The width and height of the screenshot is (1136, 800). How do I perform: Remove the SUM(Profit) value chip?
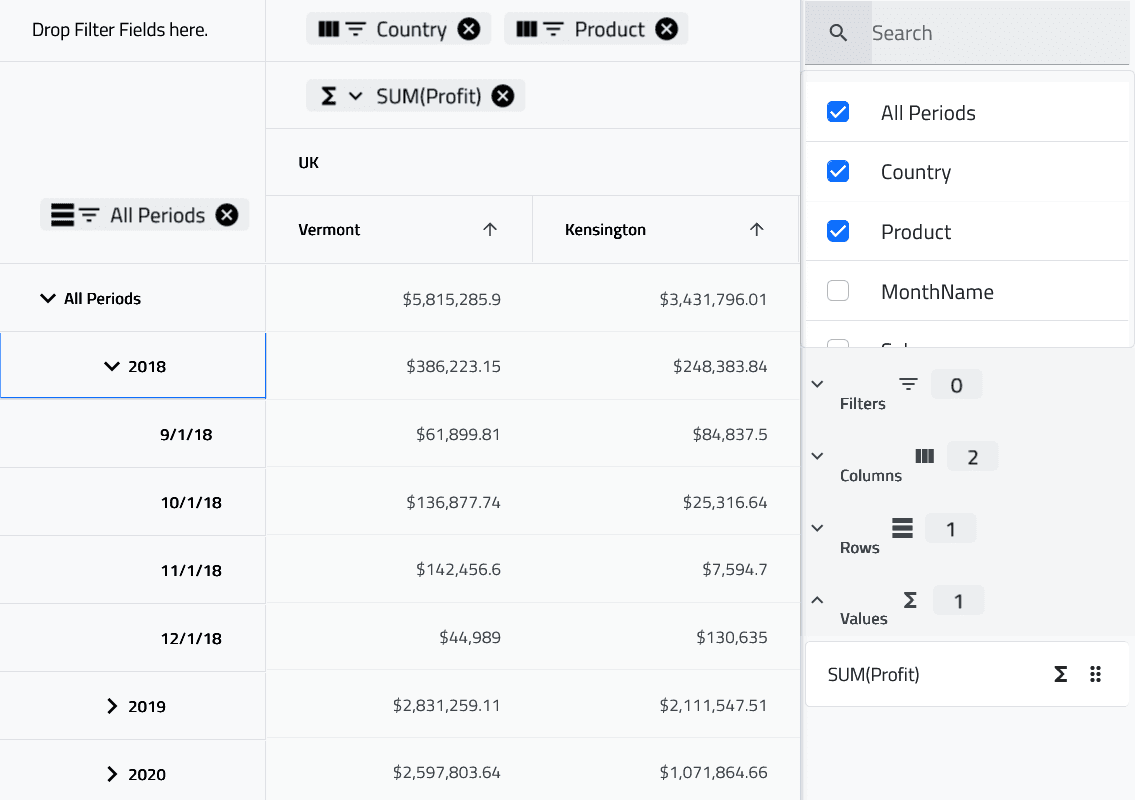click(503, 96)
